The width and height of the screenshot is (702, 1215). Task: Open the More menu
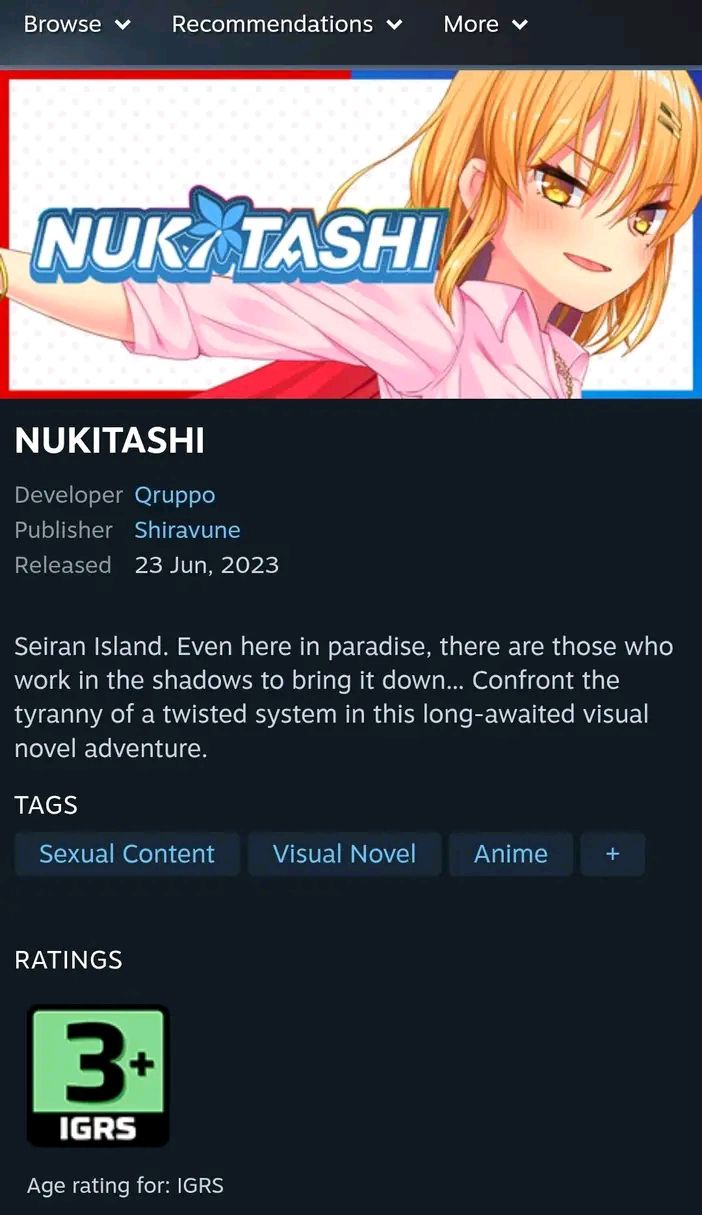pos(485,24)
